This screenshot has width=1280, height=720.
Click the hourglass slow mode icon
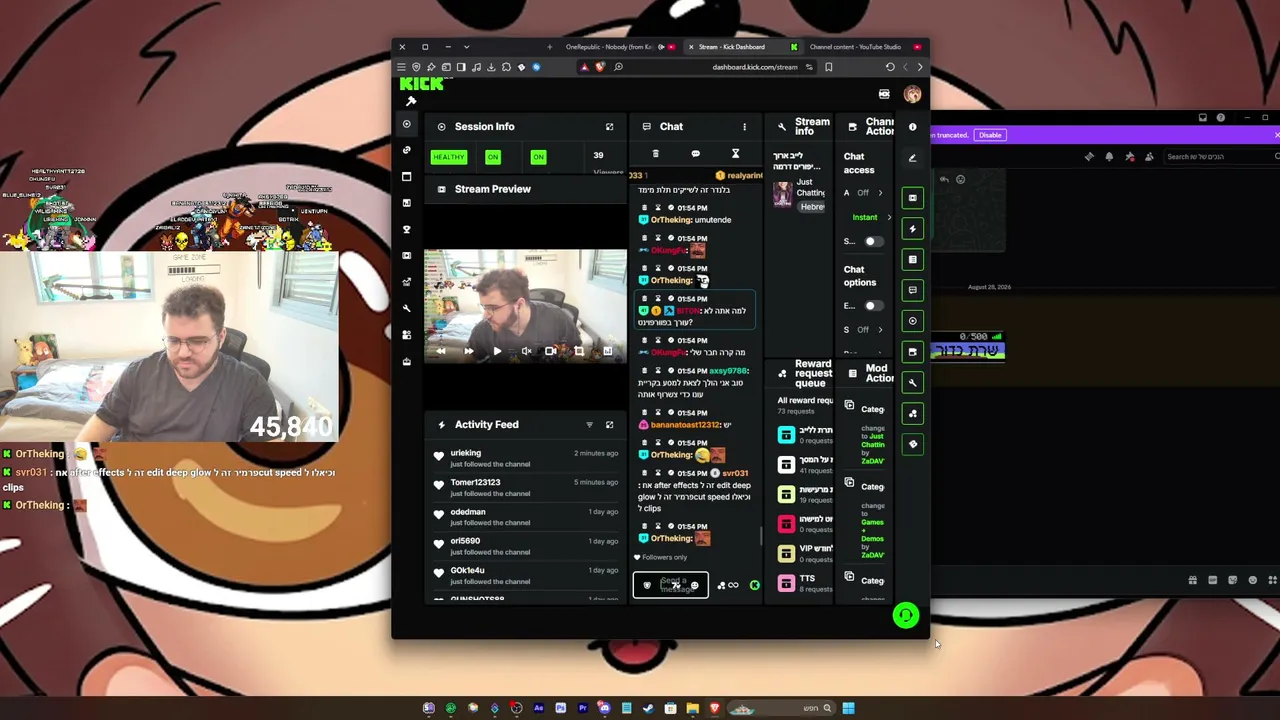[735, 154]
